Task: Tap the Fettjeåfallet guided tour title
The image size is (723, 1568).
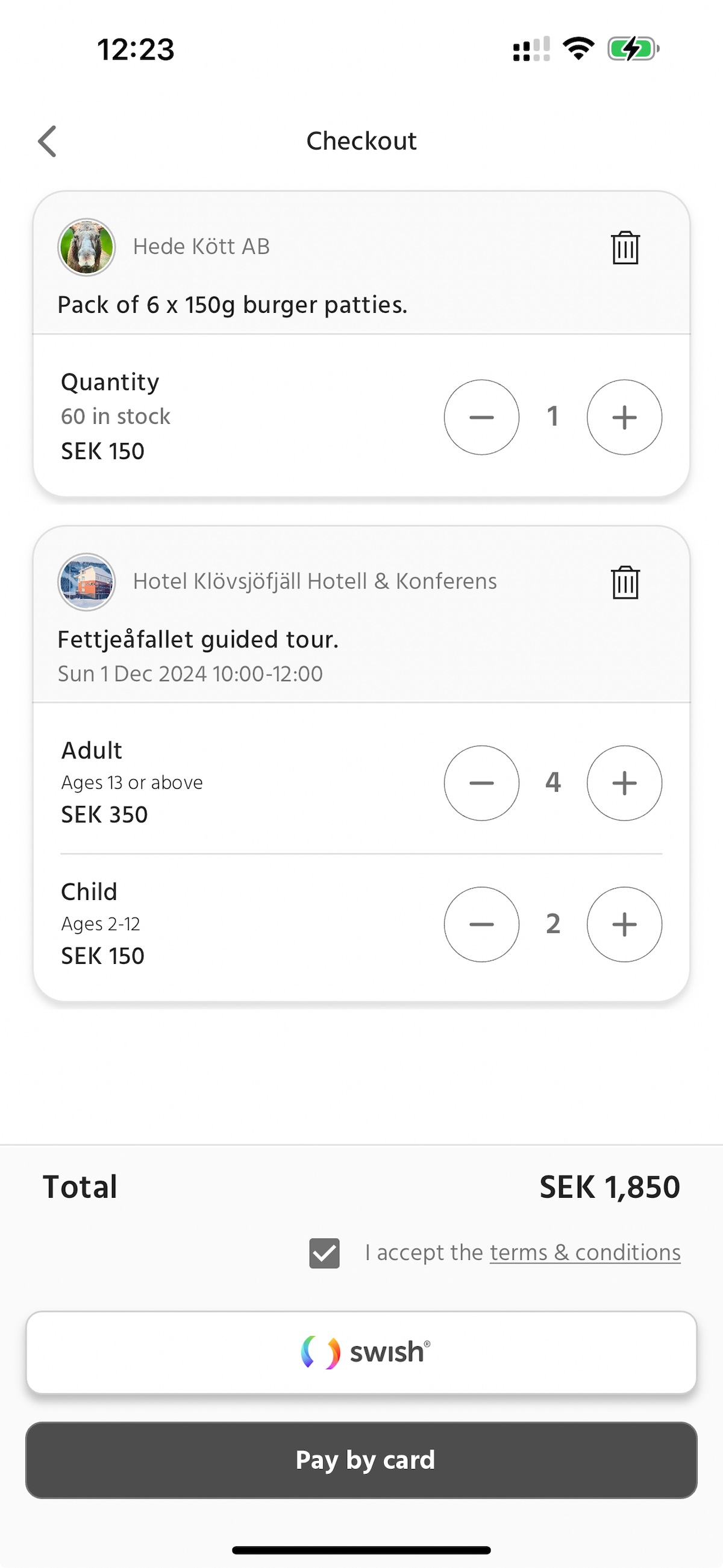Action: [x=198, y=640]
